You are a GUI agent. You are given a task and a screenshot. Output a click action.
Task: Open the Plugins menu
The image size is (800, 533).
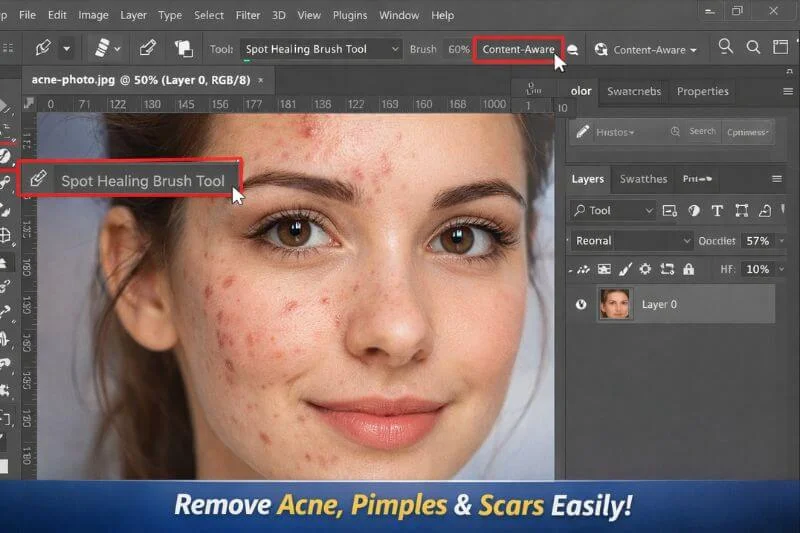point(350,15)
